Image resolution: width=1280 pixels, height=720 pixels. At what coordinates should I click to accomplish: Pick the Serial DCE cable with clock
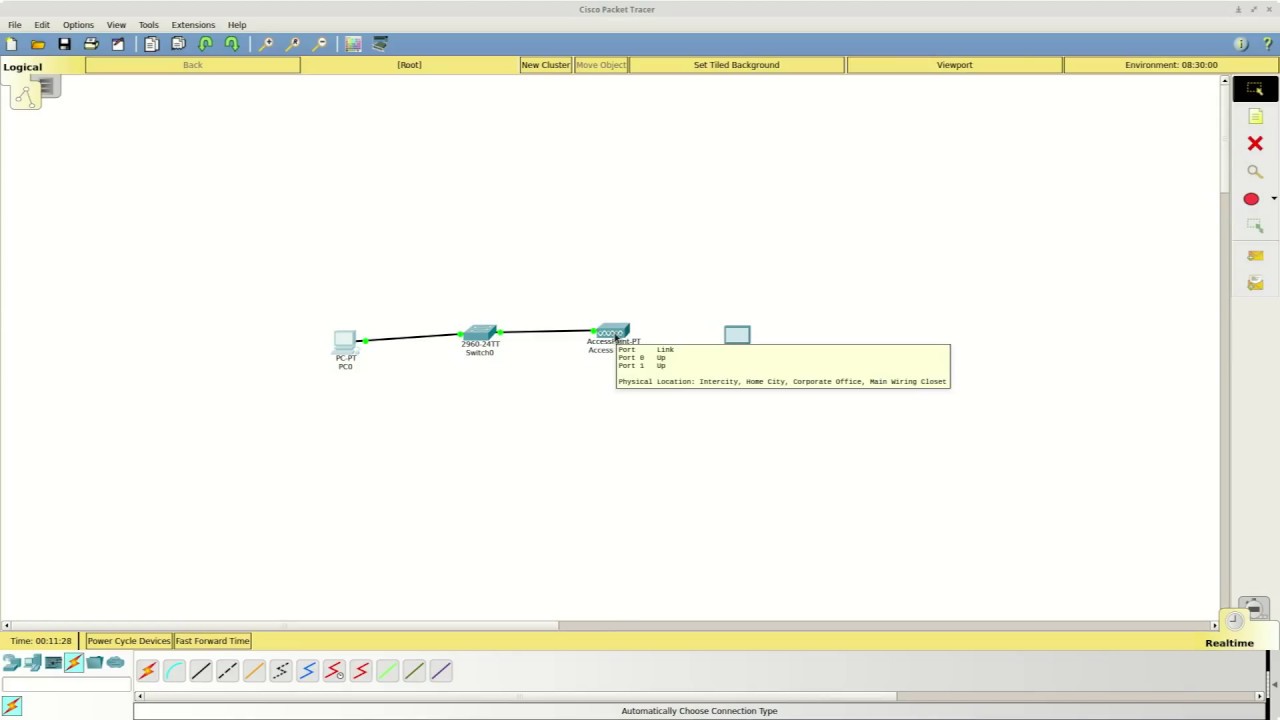click(334, 671)
